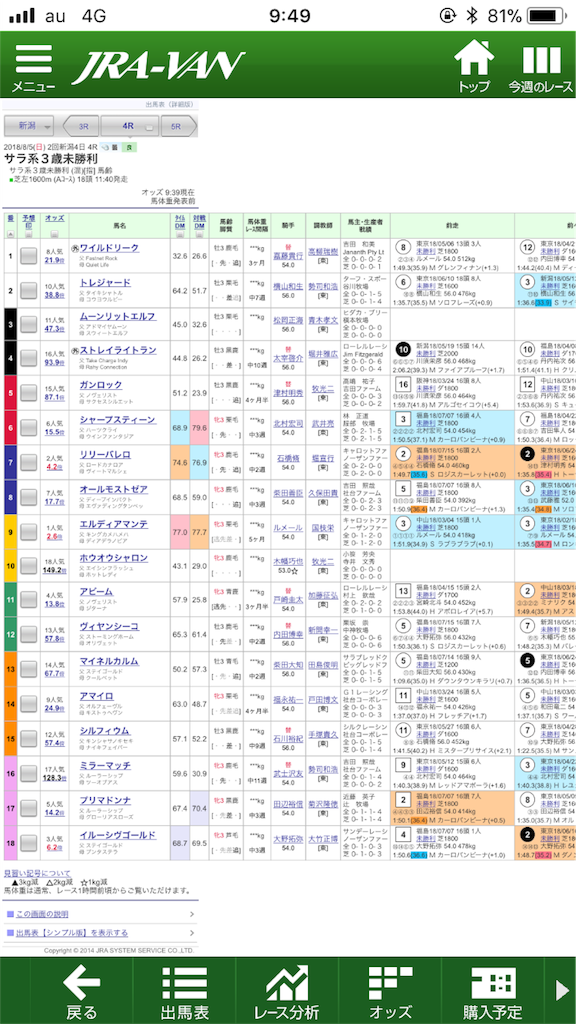
Task: Go to the 5R race tab
Action: click(x=176, y=126)
